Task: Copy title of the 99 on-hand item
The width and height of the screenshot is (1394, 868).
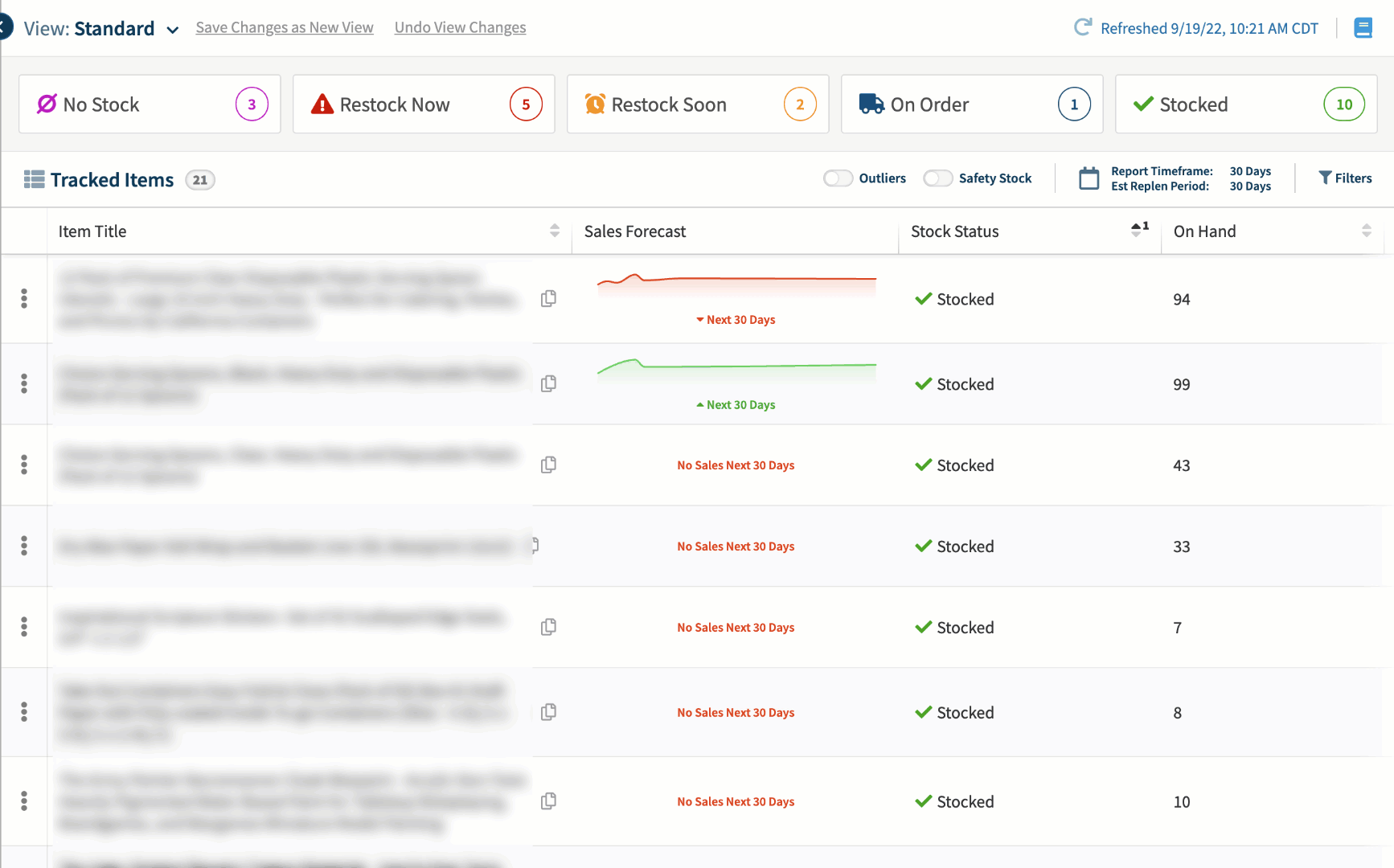Action: point(548,384)
